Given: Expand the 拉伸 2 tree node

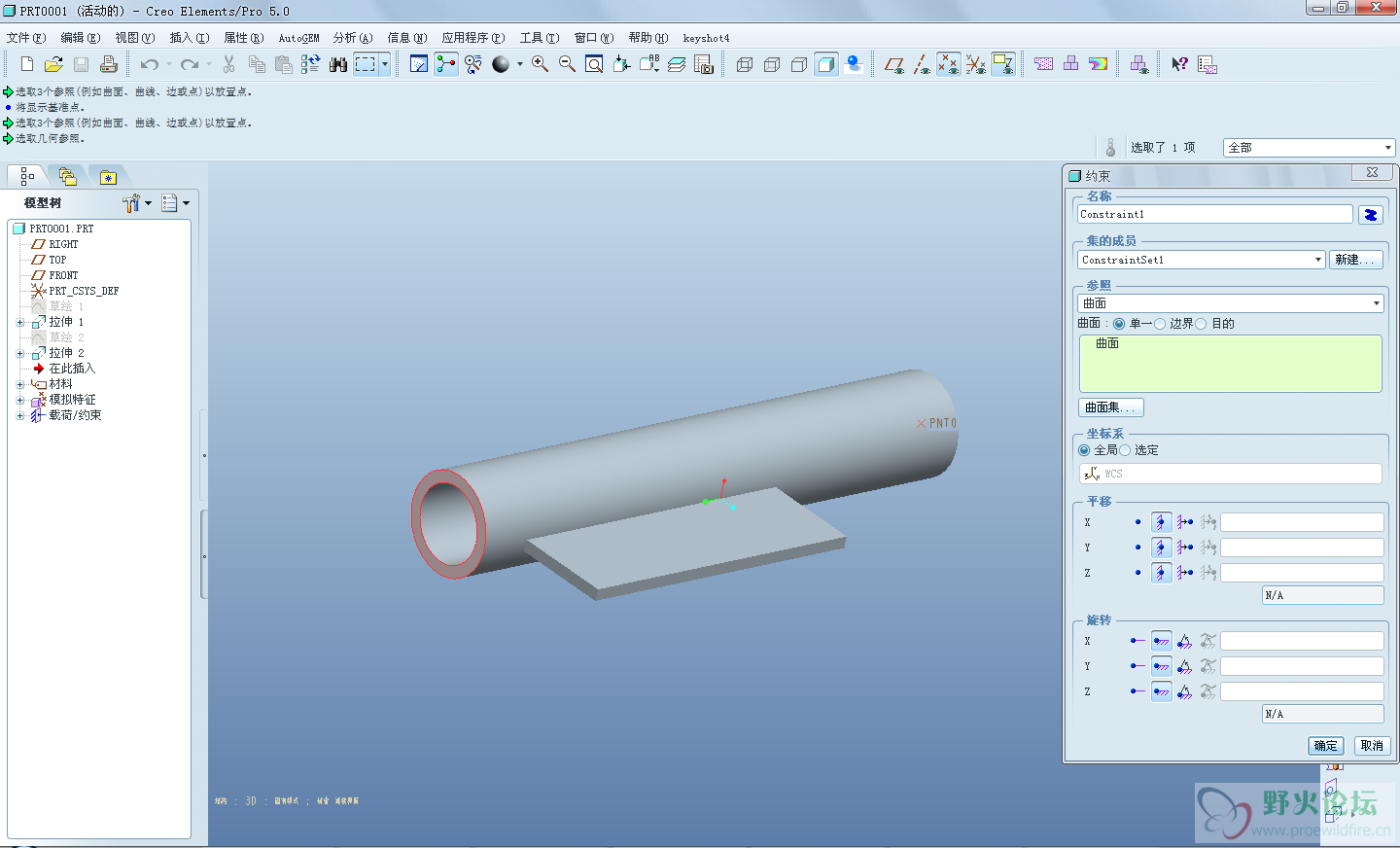Looking at the screenshot, I should click(20, 353).
